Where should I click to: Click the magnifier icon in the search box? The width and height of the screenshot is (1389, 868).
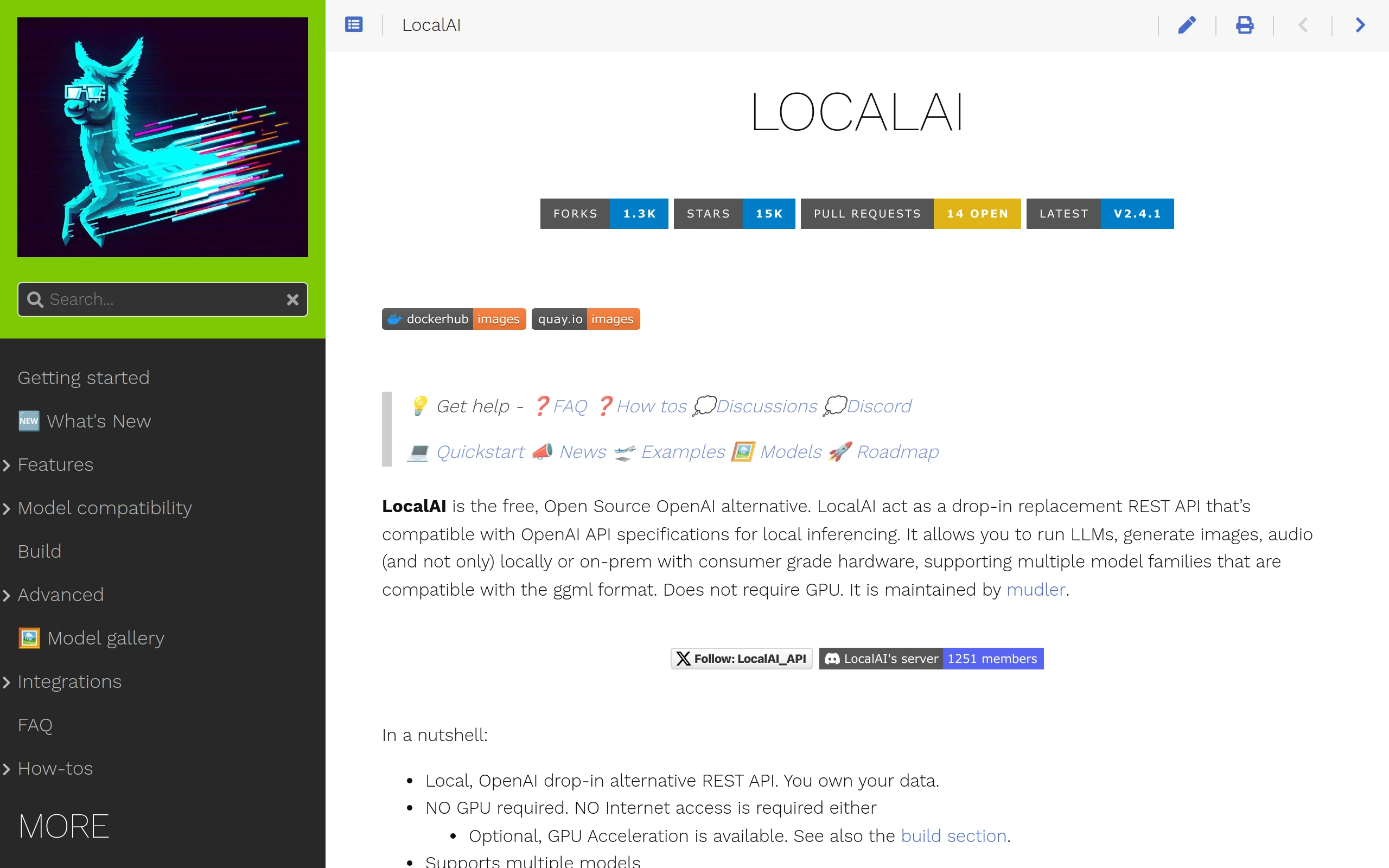[35, 299]
